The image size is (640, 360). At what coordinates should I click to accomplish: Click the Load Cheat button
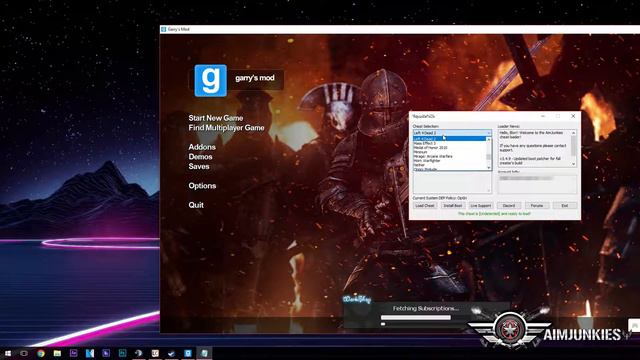coord(425,206)
